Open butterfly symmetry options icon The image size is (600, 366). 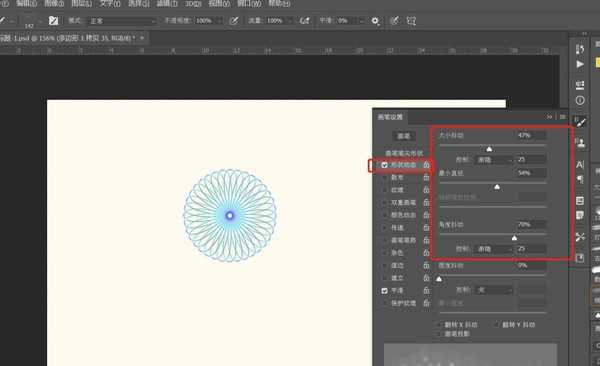coord(411,21)
